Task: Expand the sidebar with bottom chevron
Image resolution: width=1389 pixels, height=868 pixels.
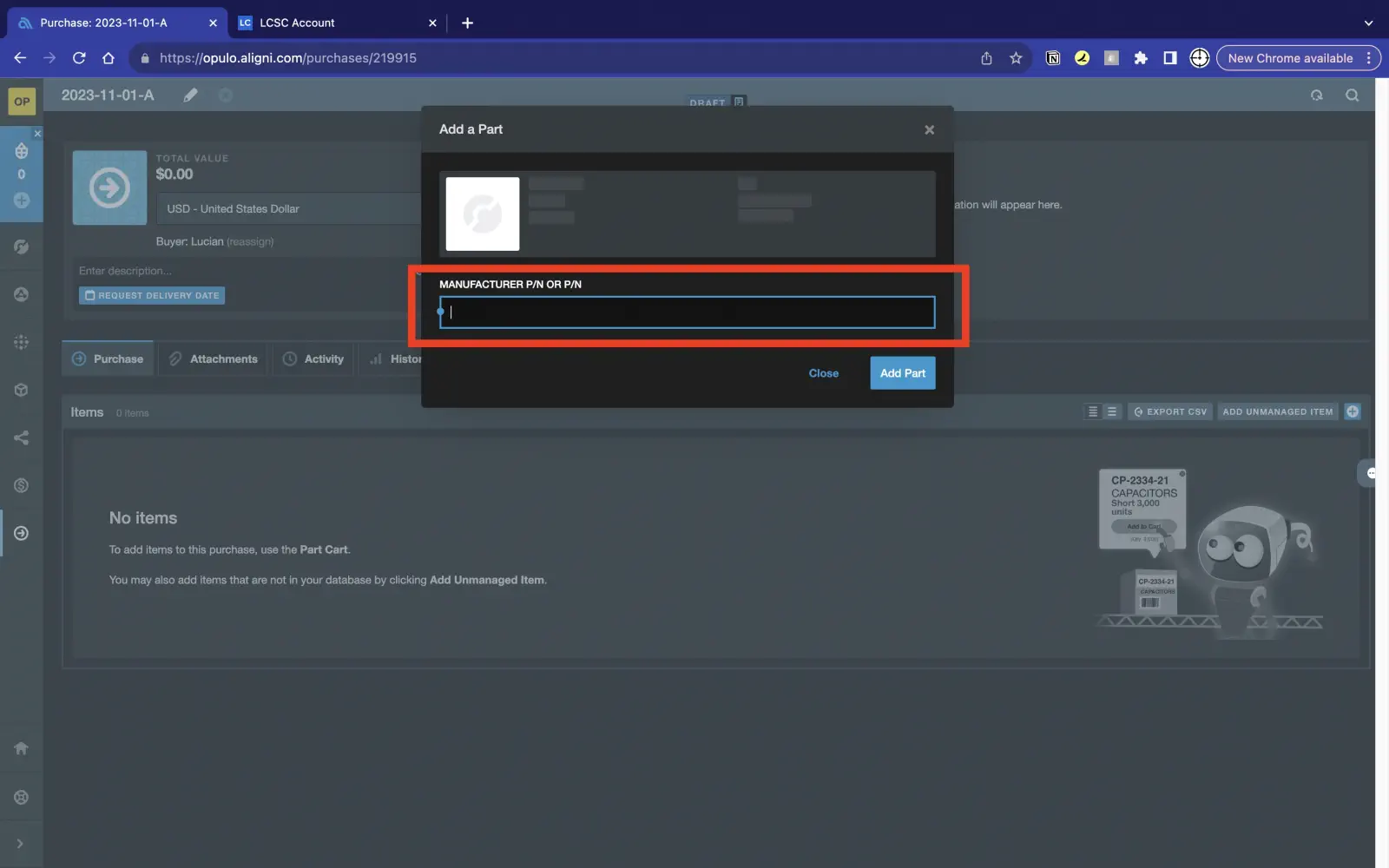Action: (x=20, y=844)
